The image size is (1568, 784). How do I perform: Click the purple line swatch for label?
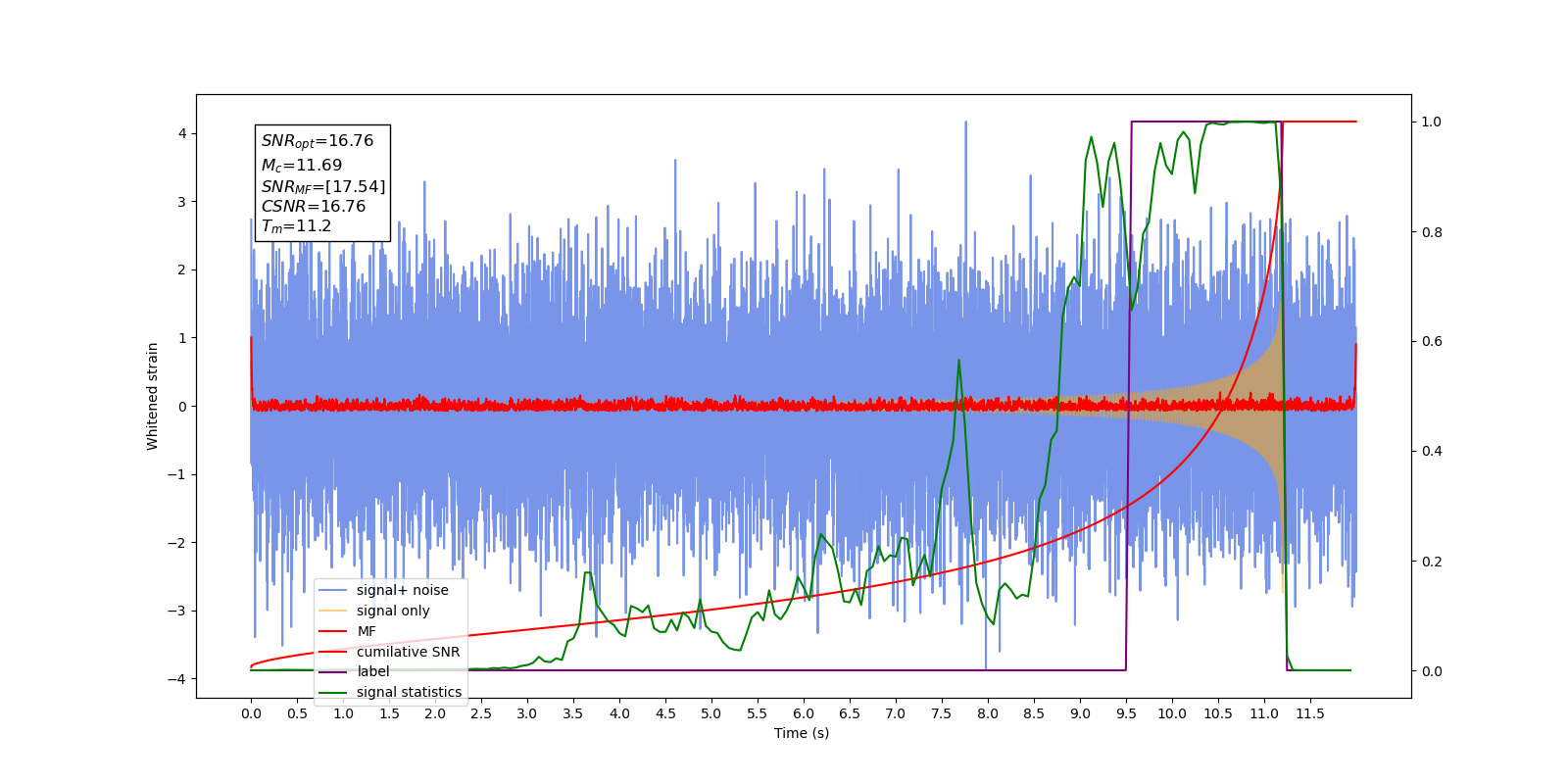point(334,671)
